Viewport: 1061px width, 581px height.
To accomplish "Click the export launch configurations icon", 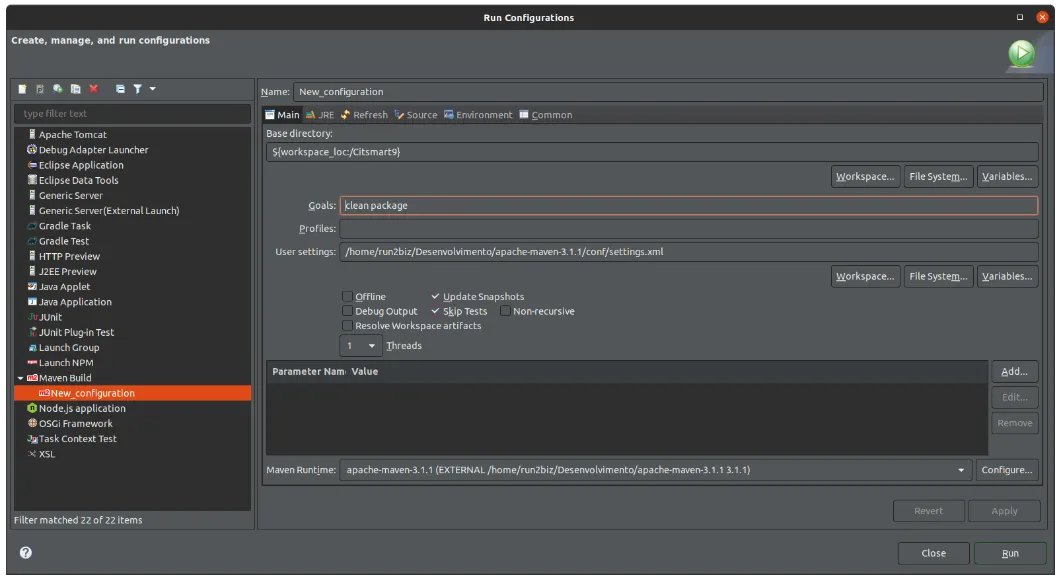I will point(58,89).
